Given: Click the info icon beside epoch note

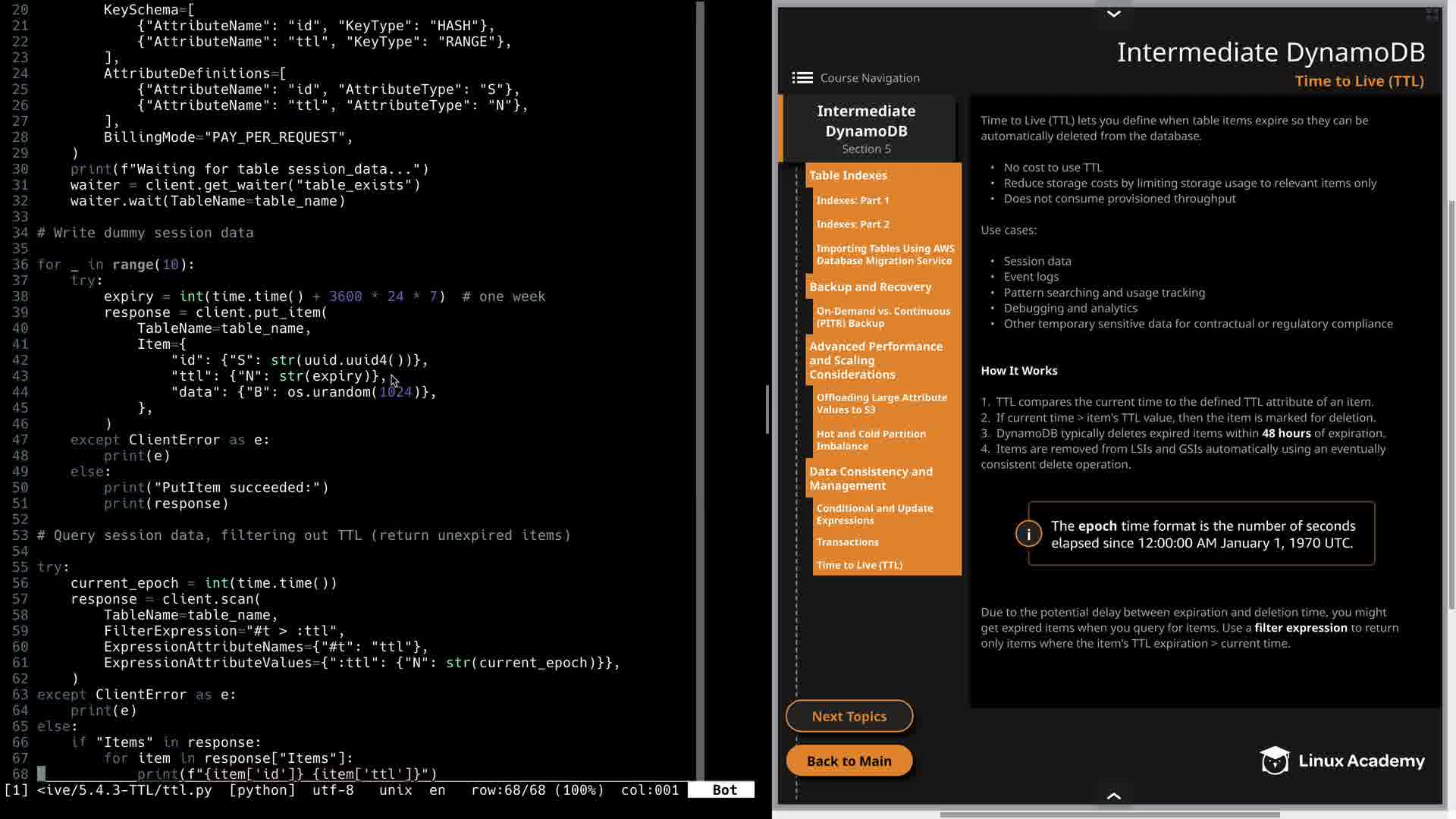Looking at the screenshot, I should coord(1028,534).
